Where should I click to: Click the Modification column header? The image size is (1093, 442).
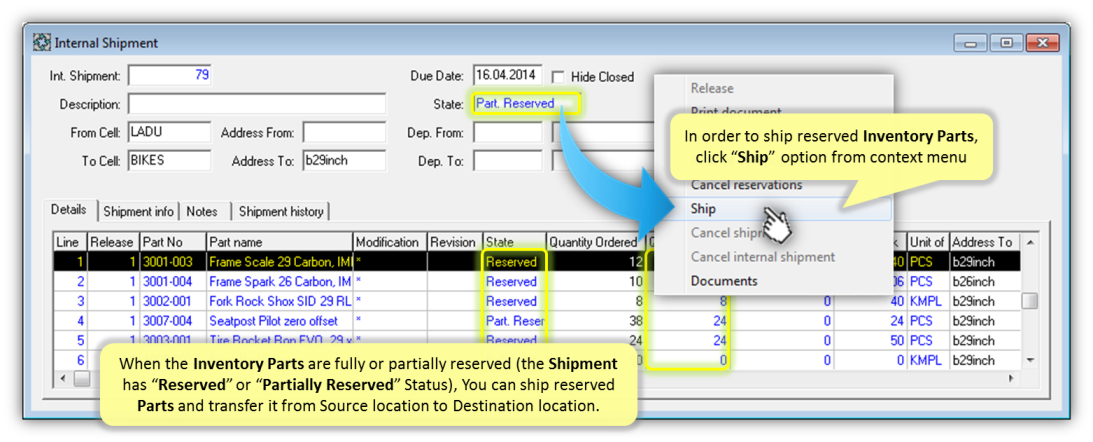(390, 242)
